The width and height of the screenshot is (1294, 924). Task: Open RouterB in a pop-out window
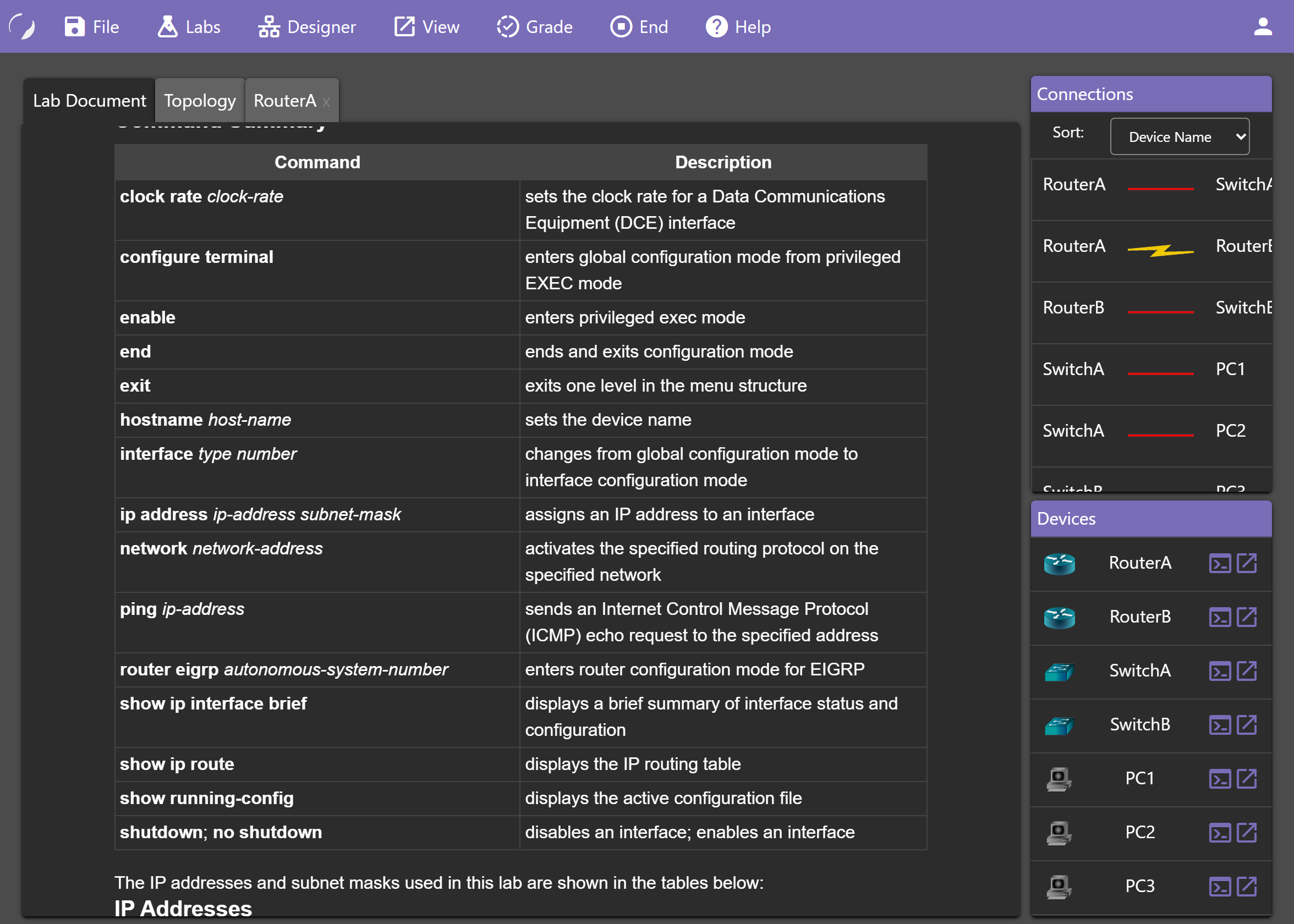click(x=1247, y=617)
